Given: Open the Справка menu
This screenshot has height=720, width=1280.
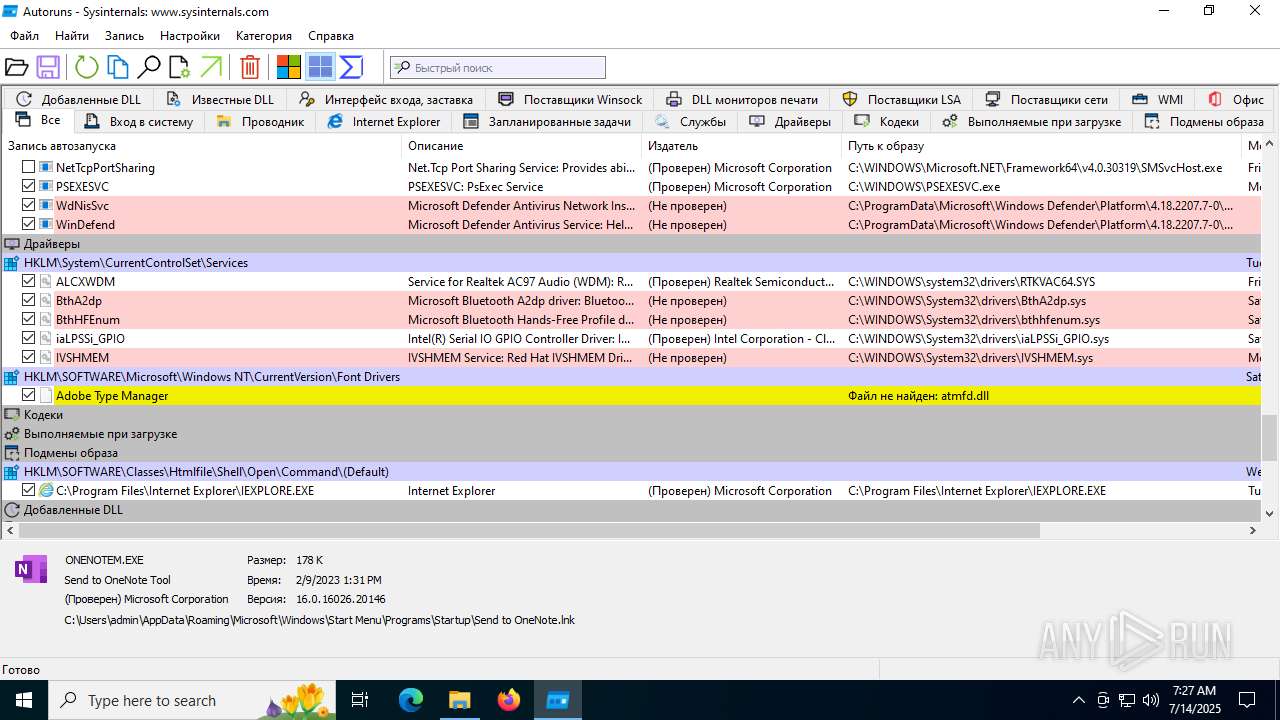Looking at the screenshot, I should coord(331,35).
